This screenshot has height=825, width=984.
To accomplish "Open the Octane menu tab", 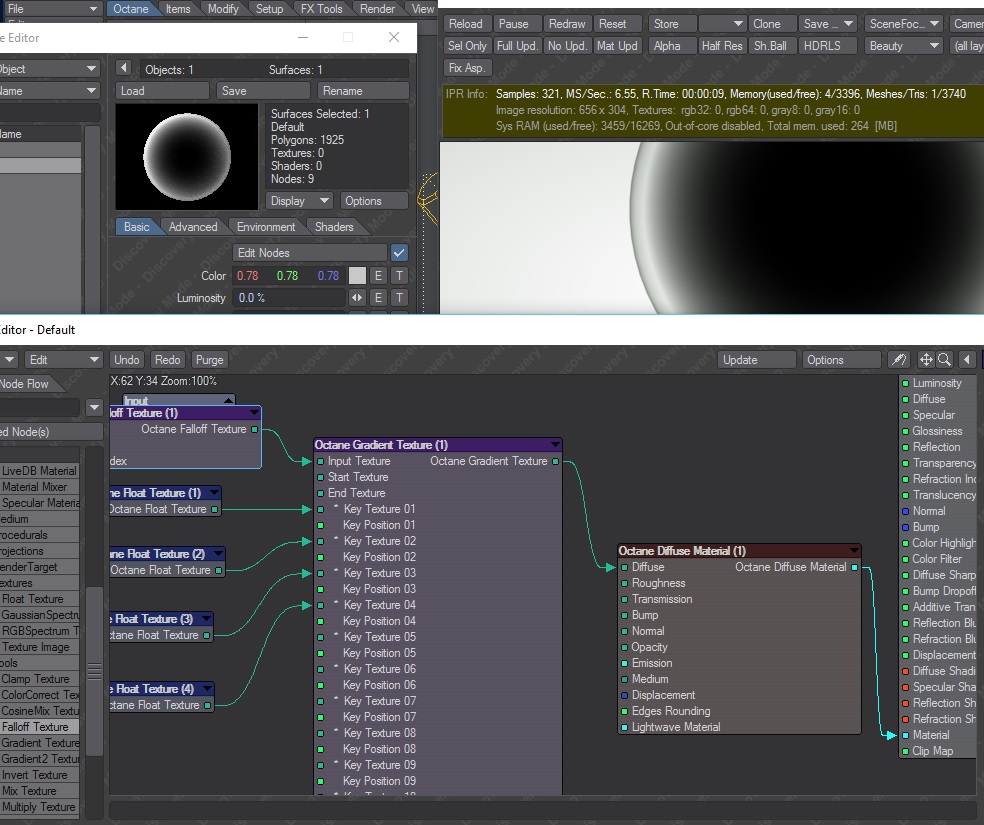I will pos(131,9).
